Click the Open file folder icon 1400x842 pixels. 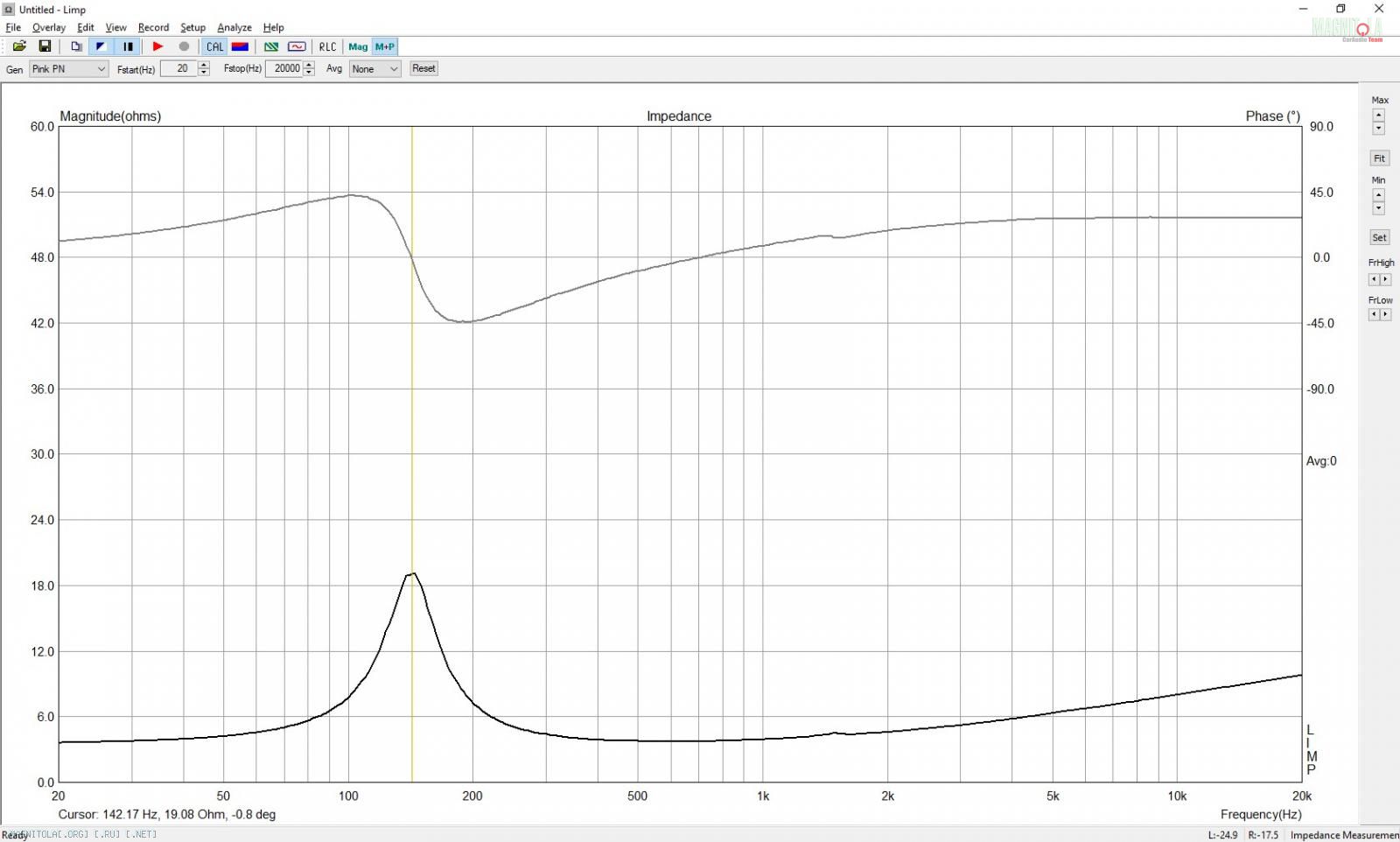coord(19,46)
